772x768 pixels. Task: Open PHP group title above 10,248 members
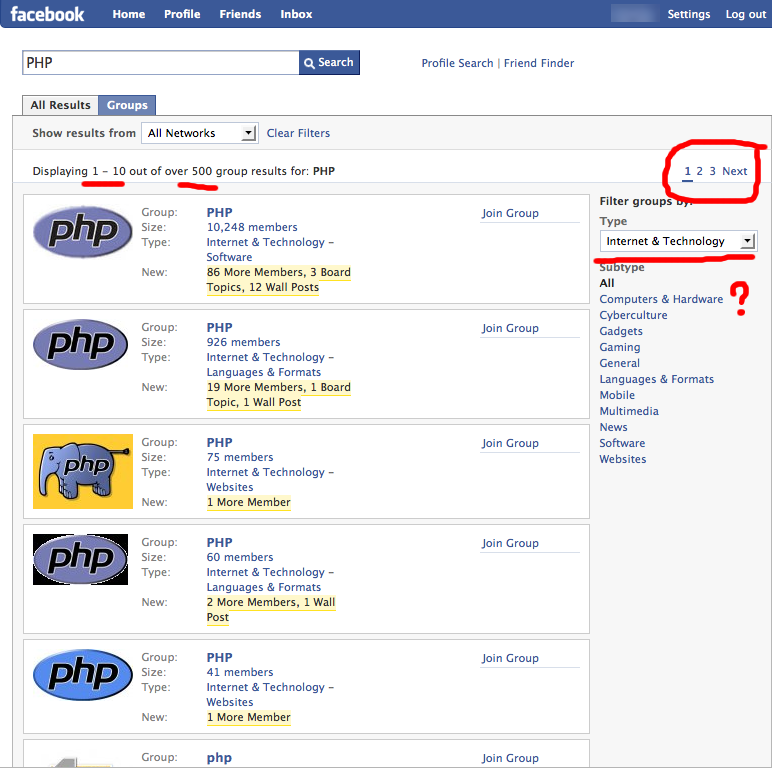pyautogui.click(x=219, y=213)
